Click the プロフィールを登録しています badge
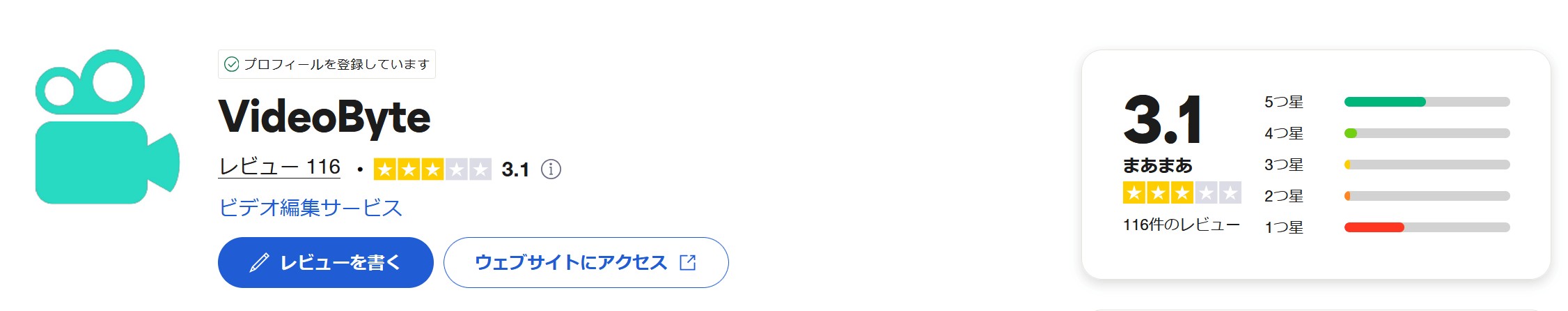1568x311 pixels. coord(327,64)
